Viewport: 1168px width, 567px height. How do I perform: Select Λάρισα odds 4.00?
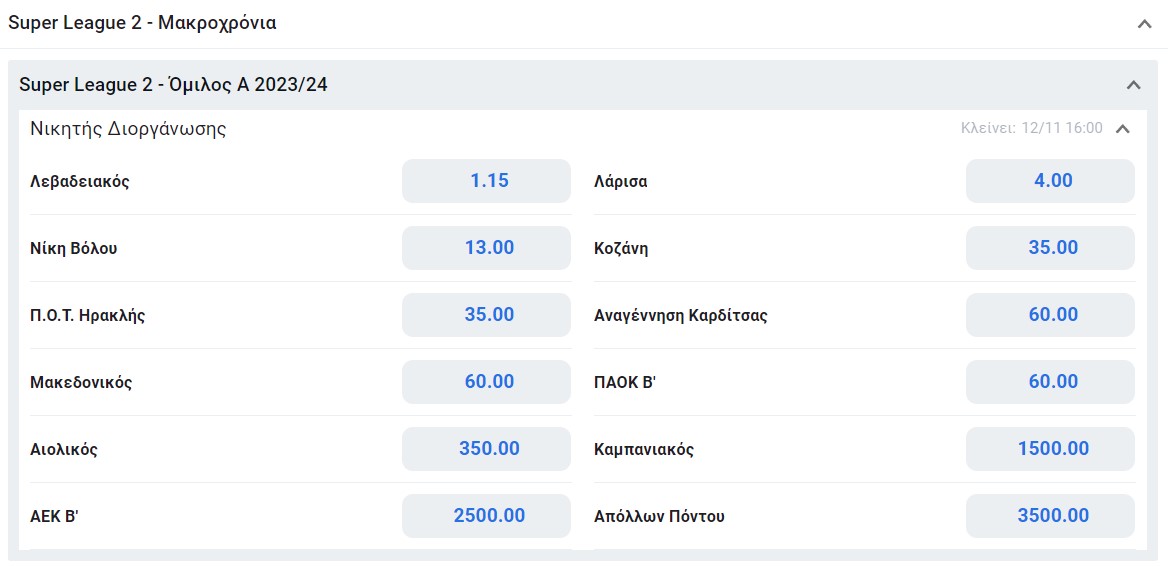coord(1050,180)
